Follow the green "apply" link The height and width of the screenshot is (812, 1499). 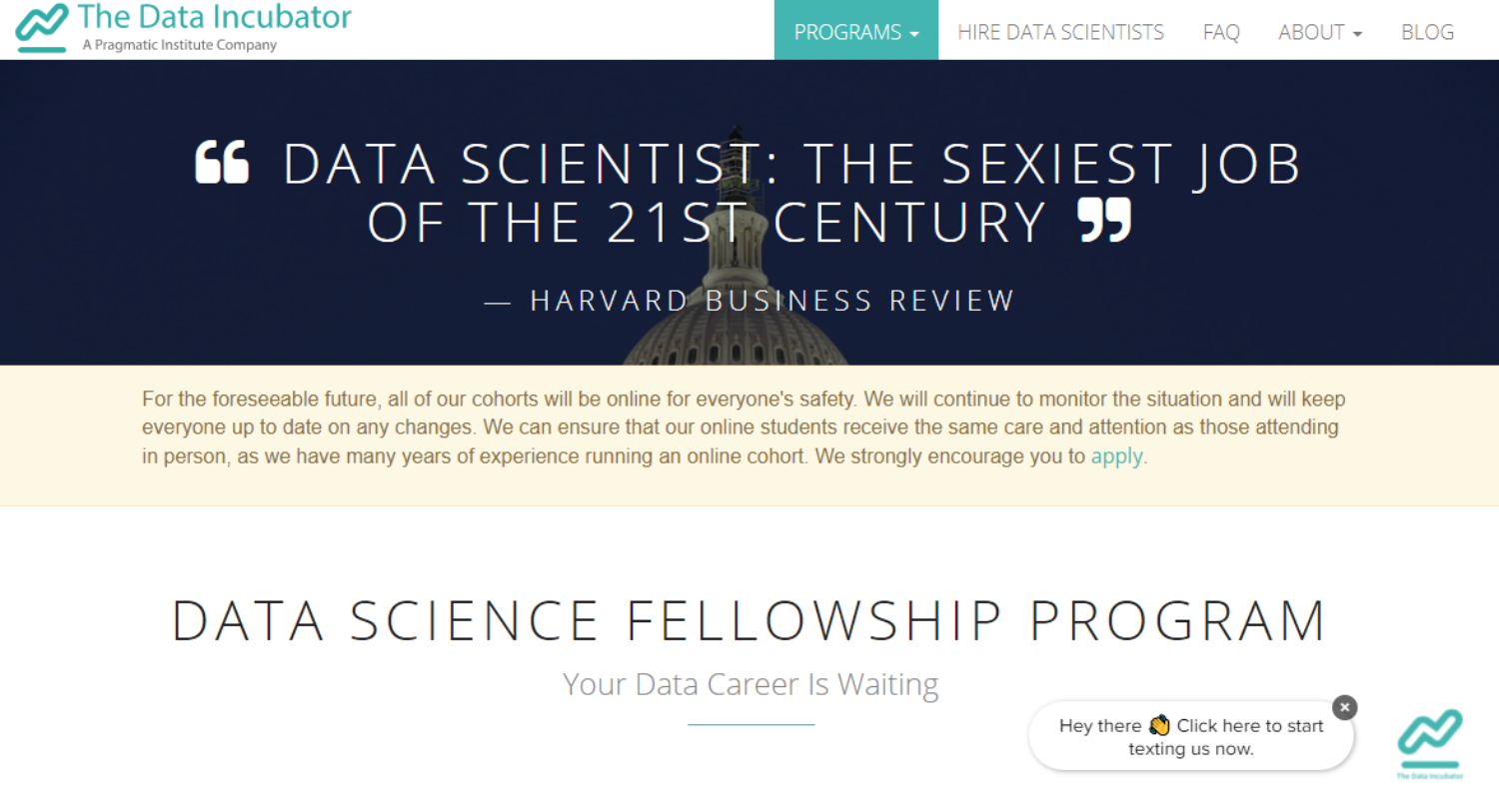coord(1116,456)
